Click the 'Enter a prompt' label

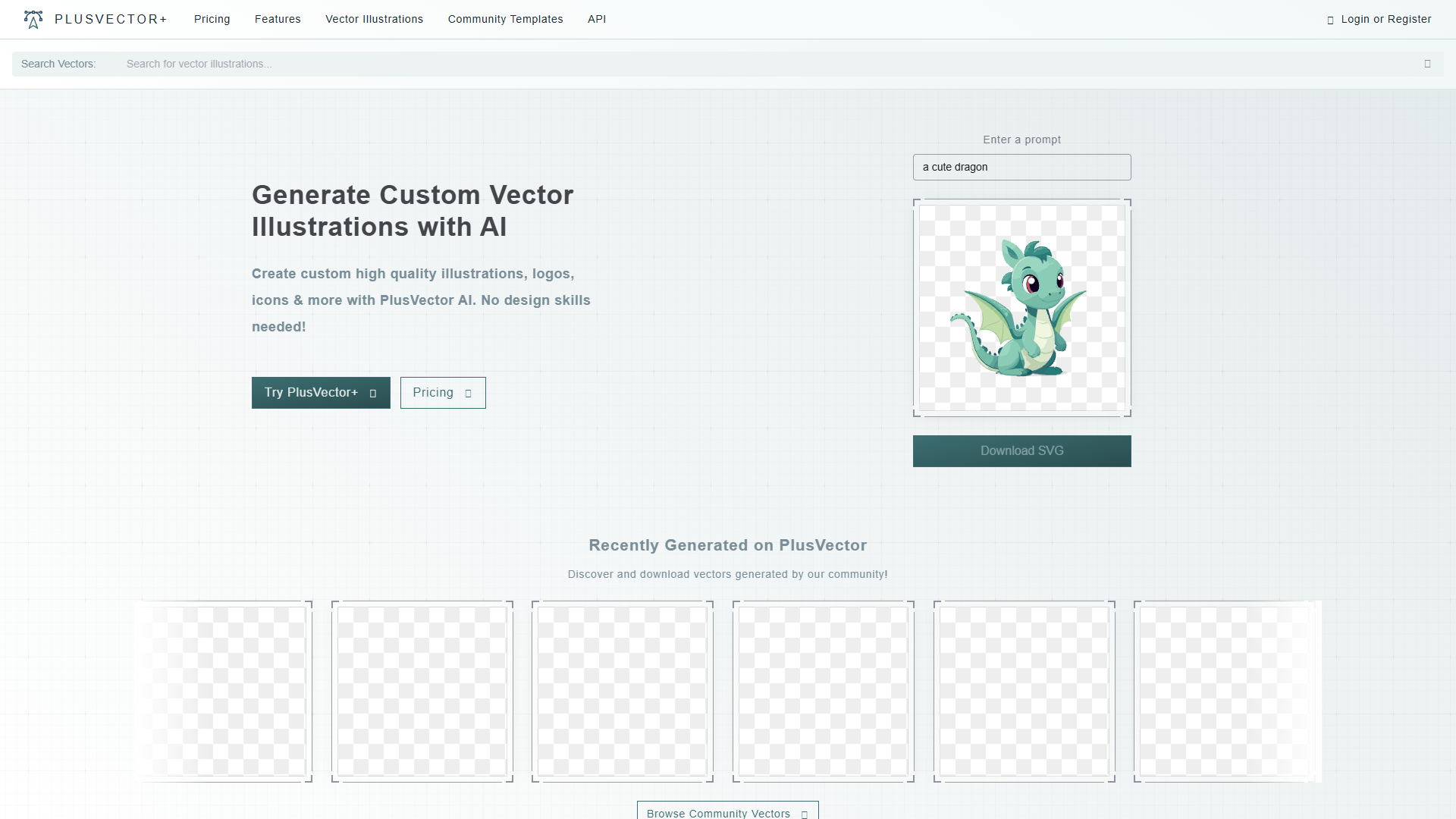[1022, 140]
